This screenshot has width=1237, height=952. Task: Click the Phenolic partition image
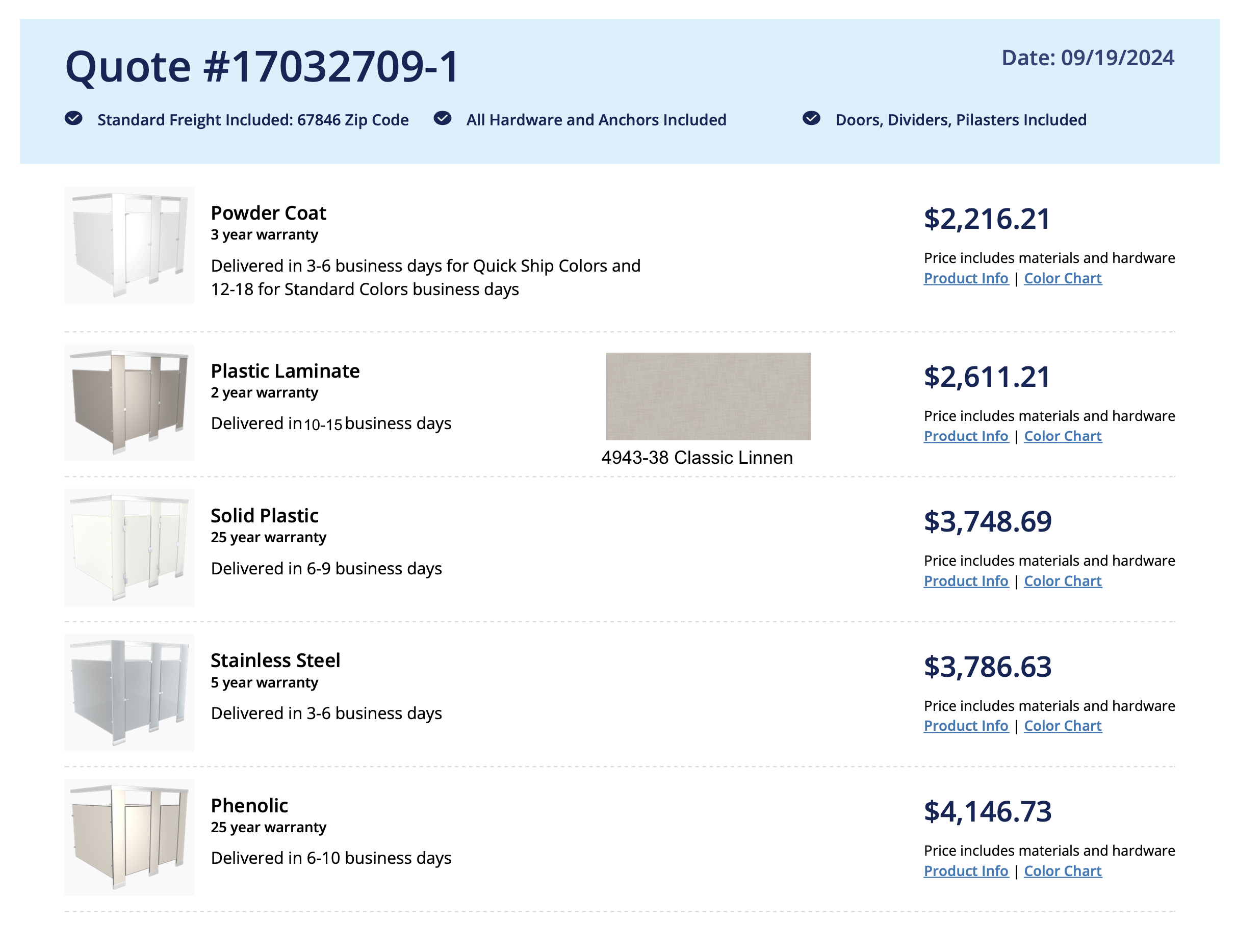(129, 837)
